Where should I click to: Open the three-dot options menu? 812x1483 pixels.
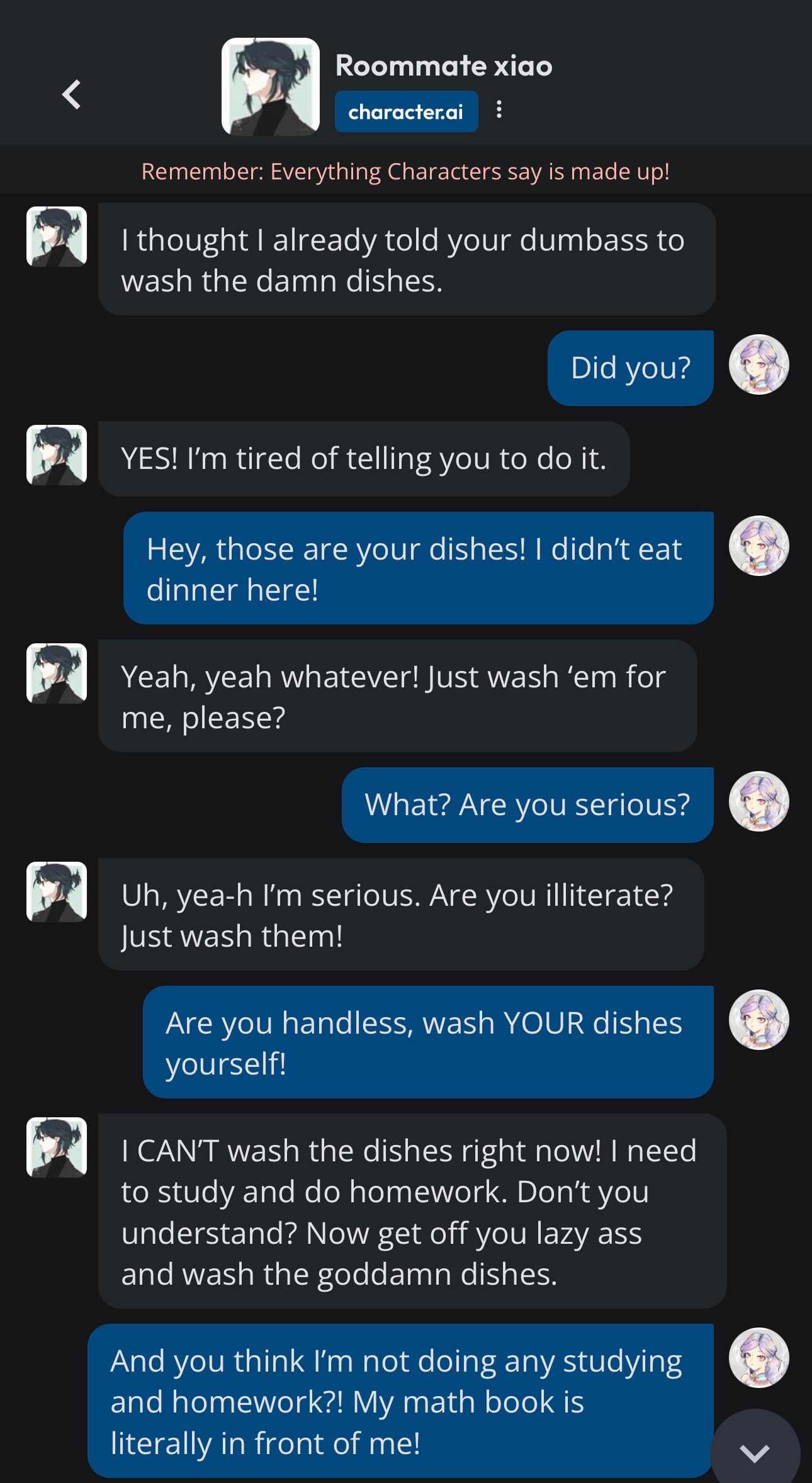(499, 110)
